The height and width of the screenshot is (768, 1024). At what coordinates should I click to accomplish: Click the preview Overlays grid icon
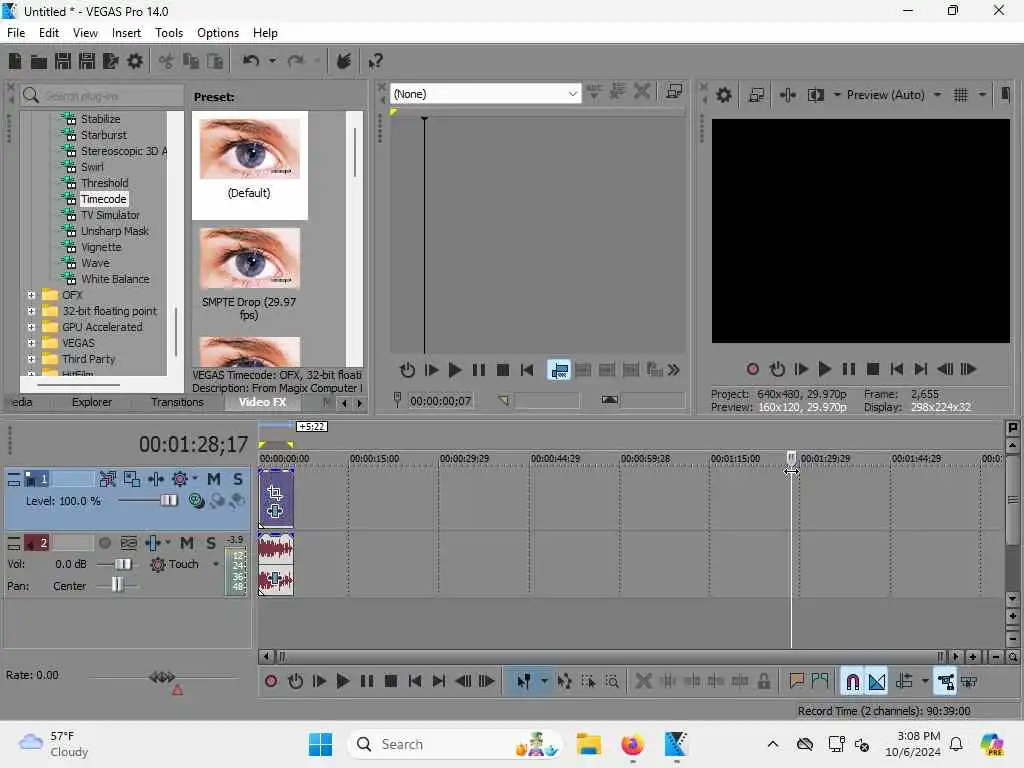point(961,95)
